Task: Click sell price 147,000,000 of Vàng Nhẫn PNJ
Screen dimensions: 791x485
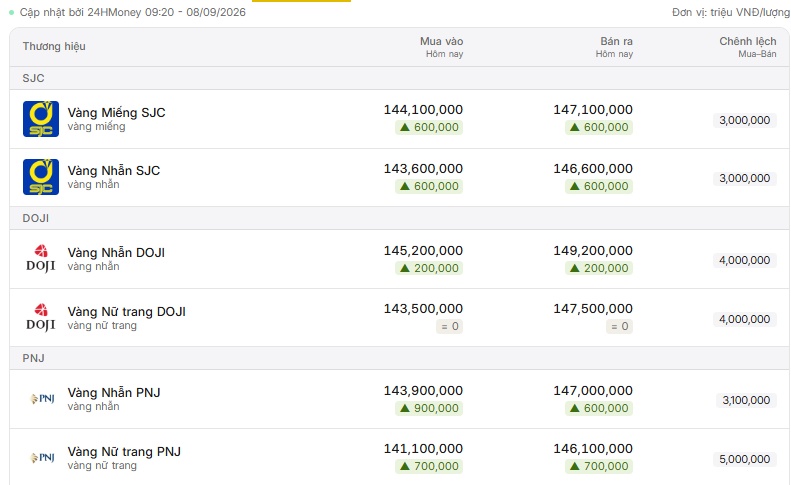Action: [x=593, y=391]
